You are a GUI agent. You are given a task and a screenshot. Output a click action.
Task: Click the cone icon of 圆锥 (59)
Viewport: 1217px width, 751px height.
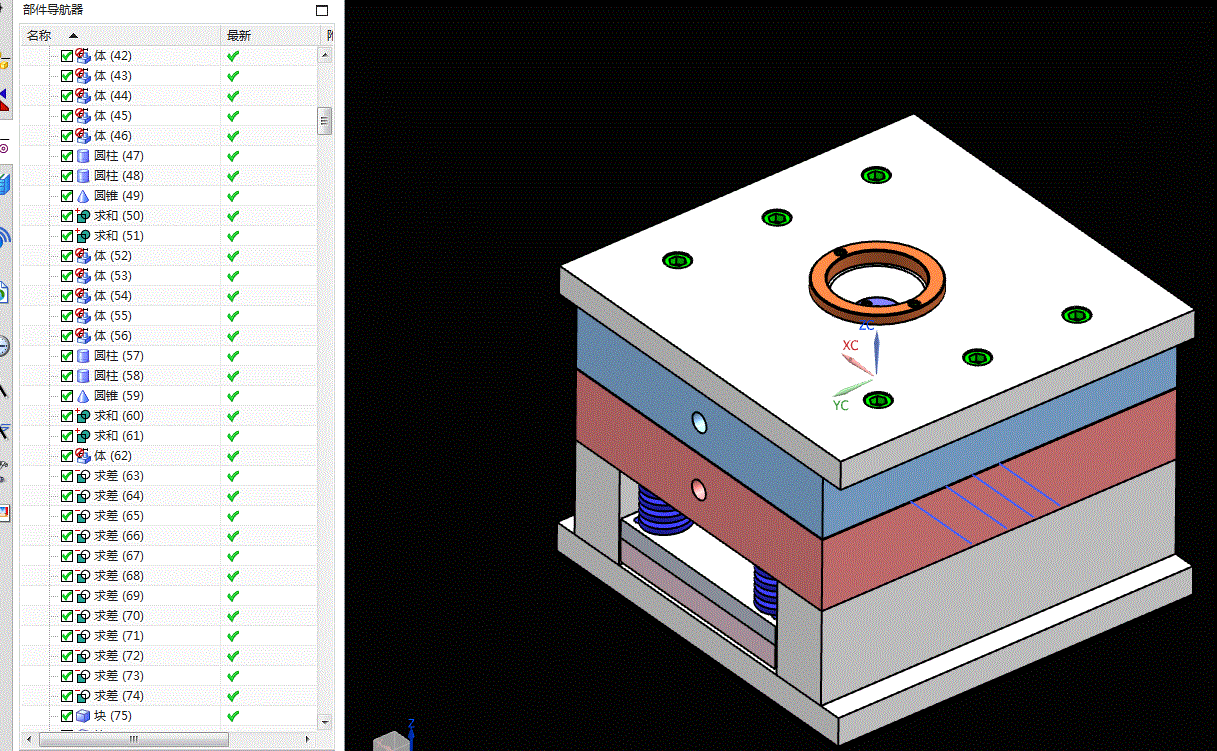pyautogui.click(x=83, y=396)
